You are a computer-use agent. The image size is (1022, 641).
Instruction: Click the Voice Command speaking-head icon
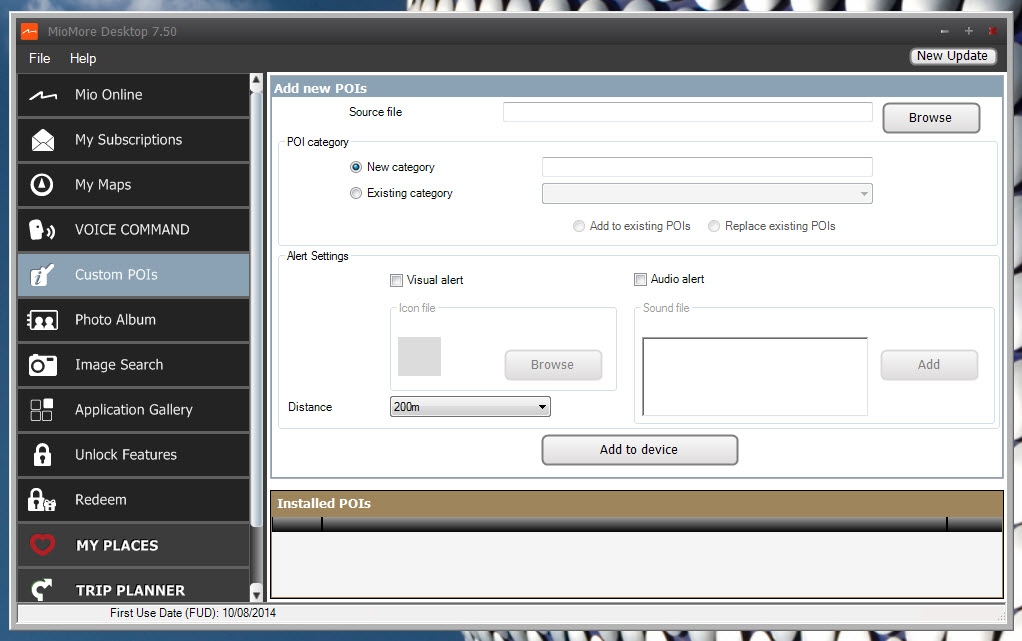[42, 230]
